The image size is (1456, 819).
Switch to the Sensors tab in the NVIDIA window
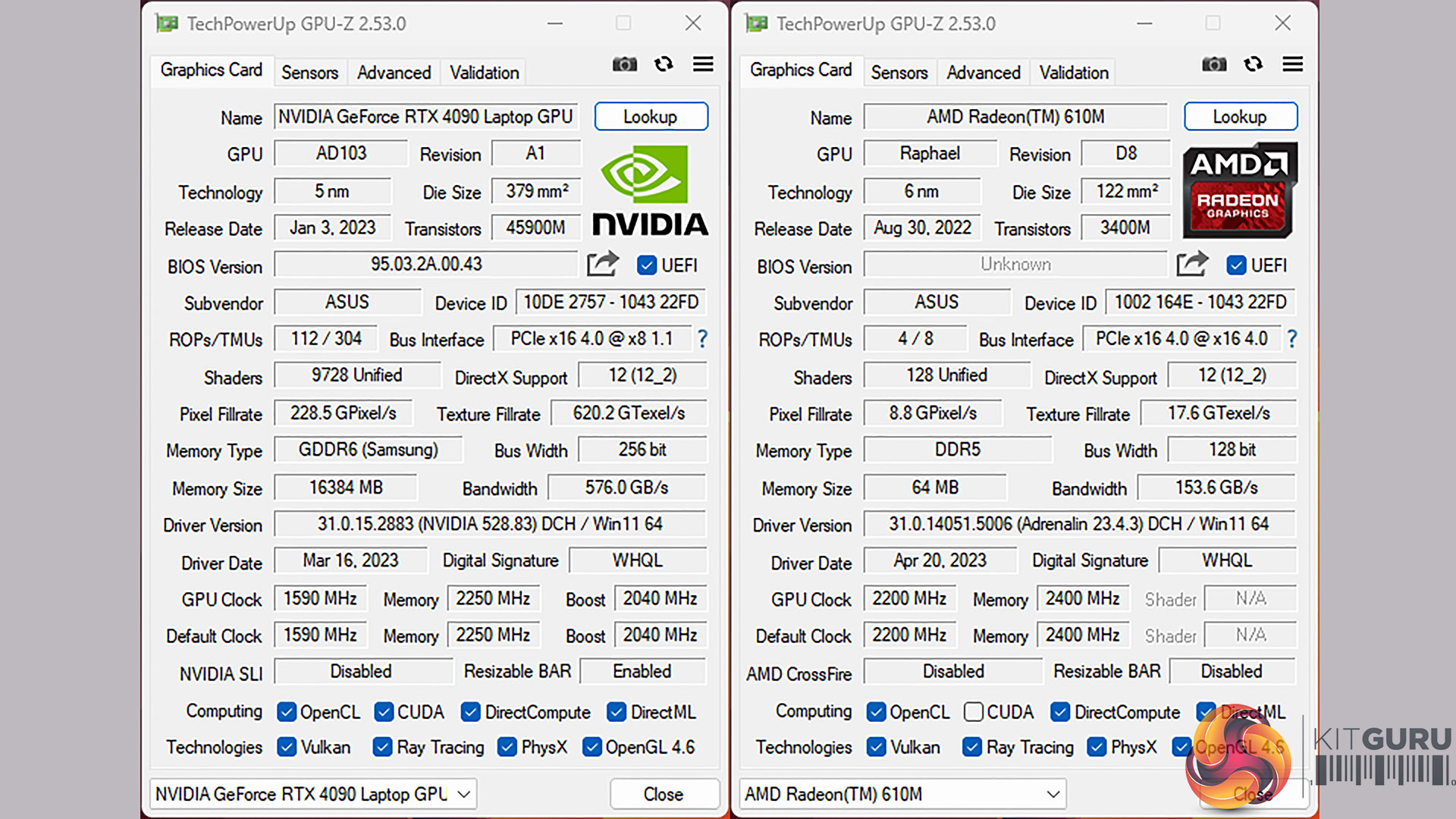[309, 73]
